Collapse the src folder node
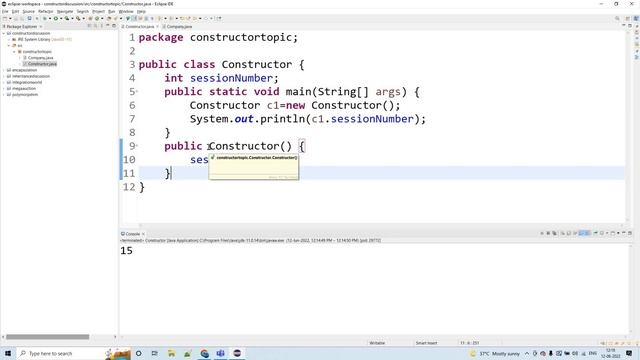The image size is (640, 360). tap(9, 46)
